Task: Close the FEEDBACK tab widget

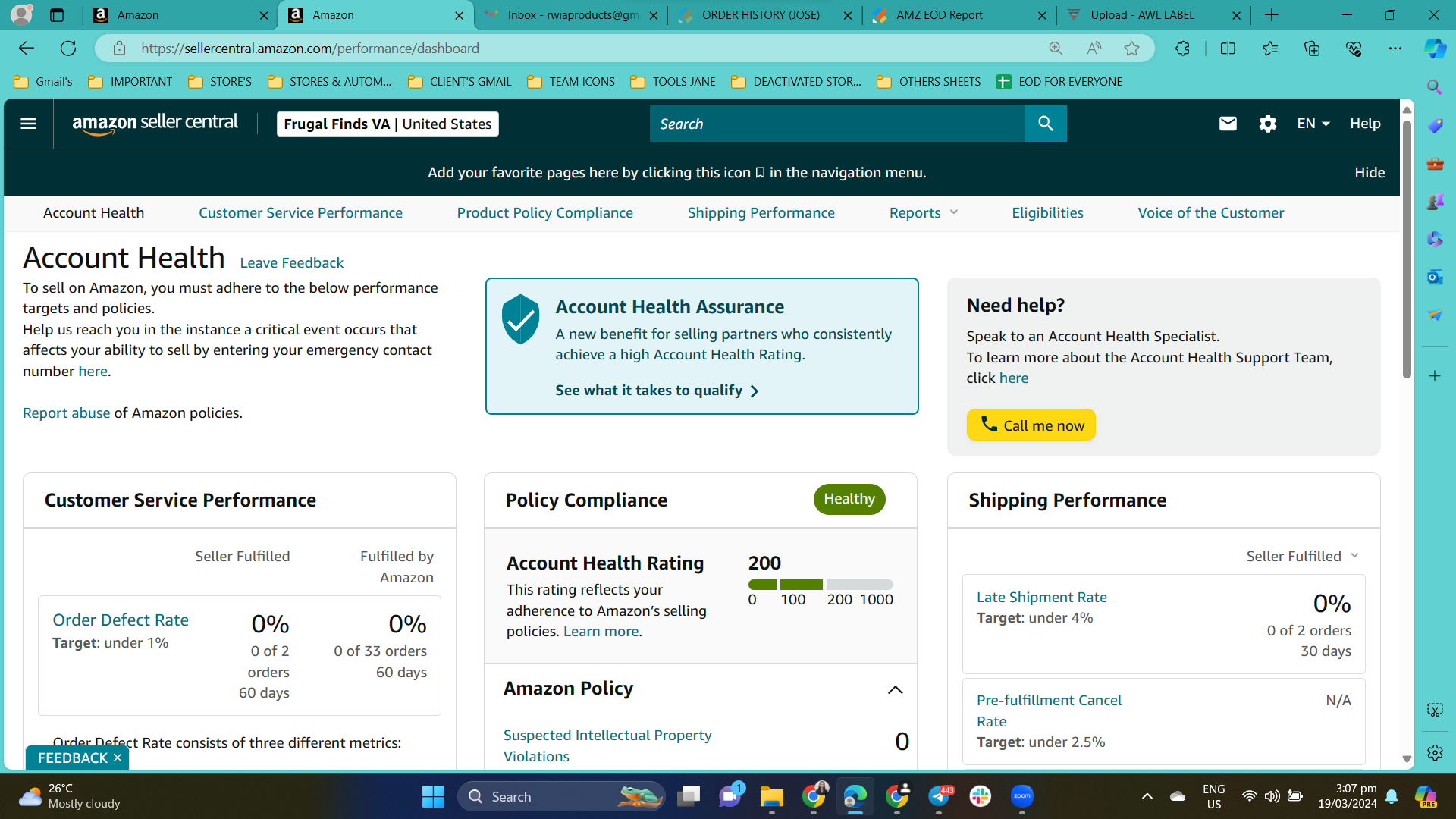Action: [x=118, y=758]
